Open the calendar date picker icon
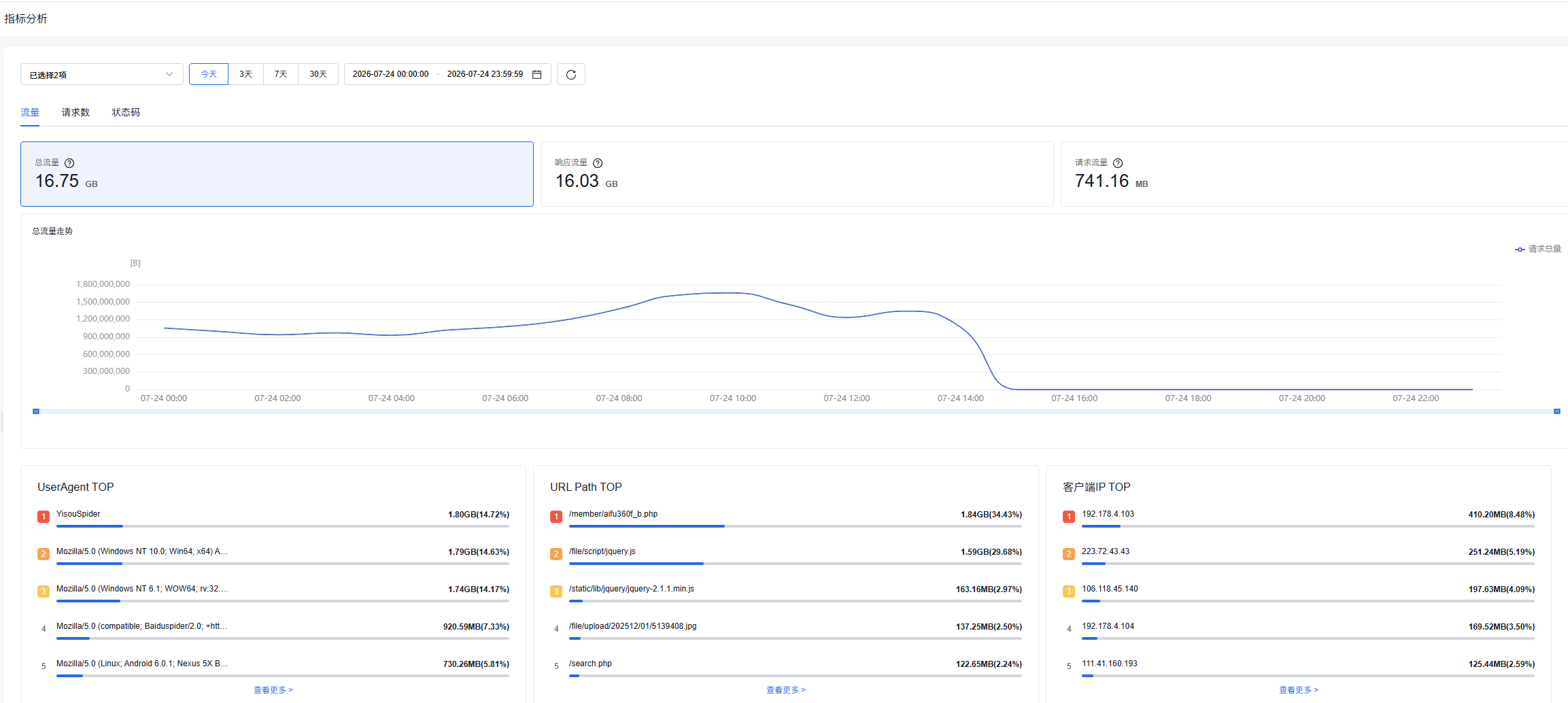The image size is (1568, 703). click(536, 74)
